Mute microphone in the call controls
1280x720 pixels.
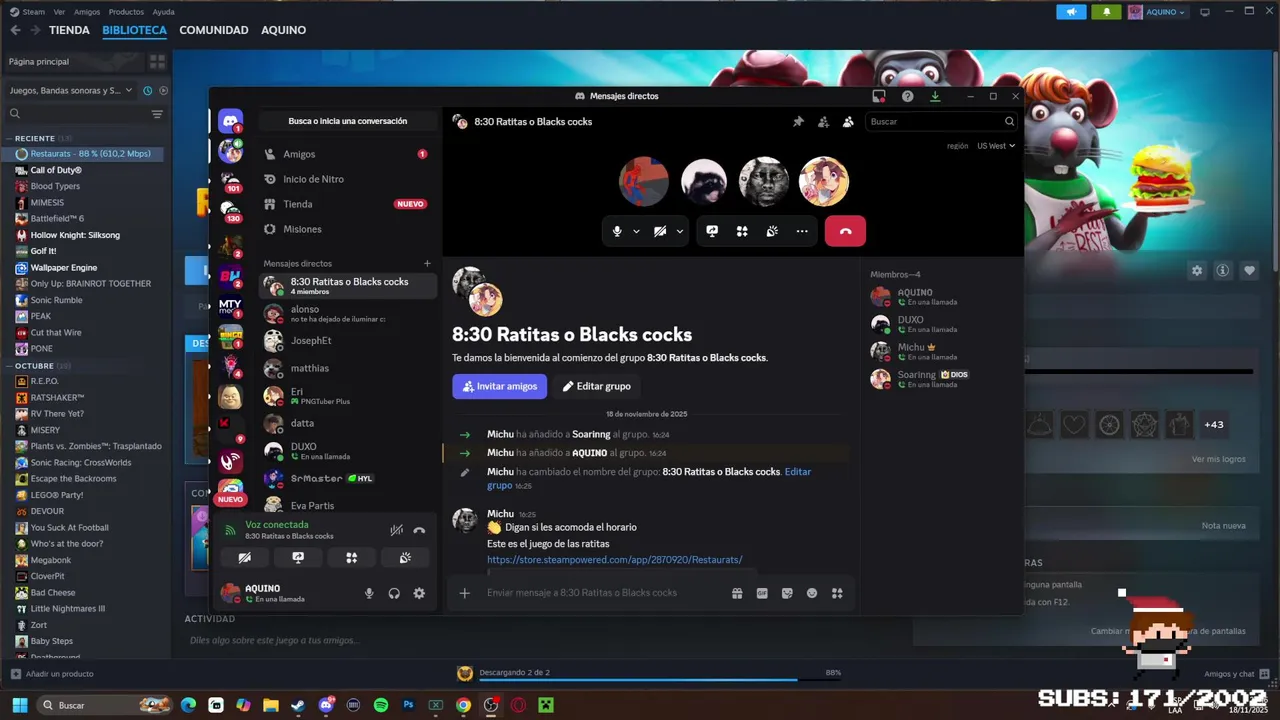617,231
